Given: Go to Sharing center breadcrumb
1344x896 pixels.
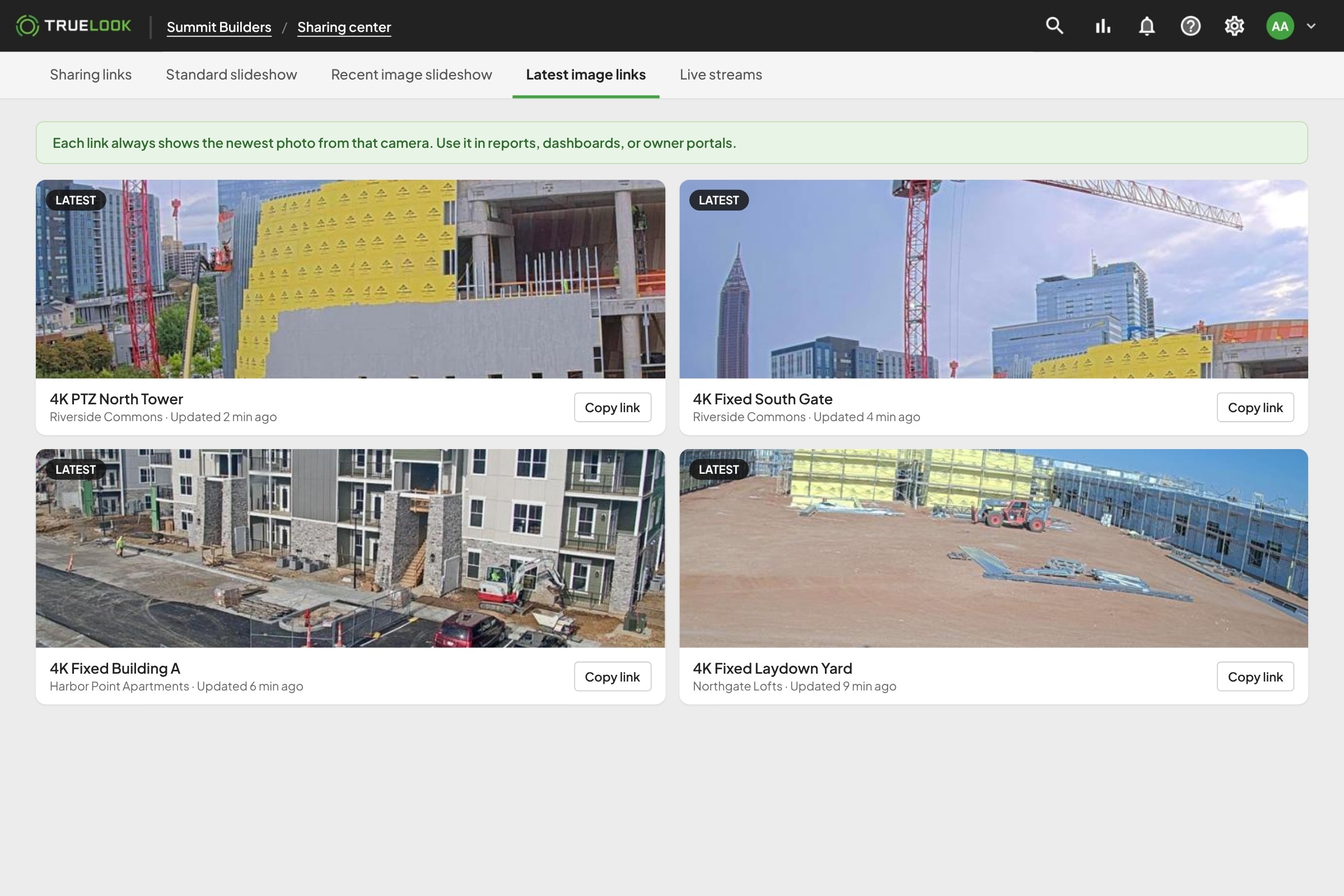Looking at the screenshot, I should (344, 27).
